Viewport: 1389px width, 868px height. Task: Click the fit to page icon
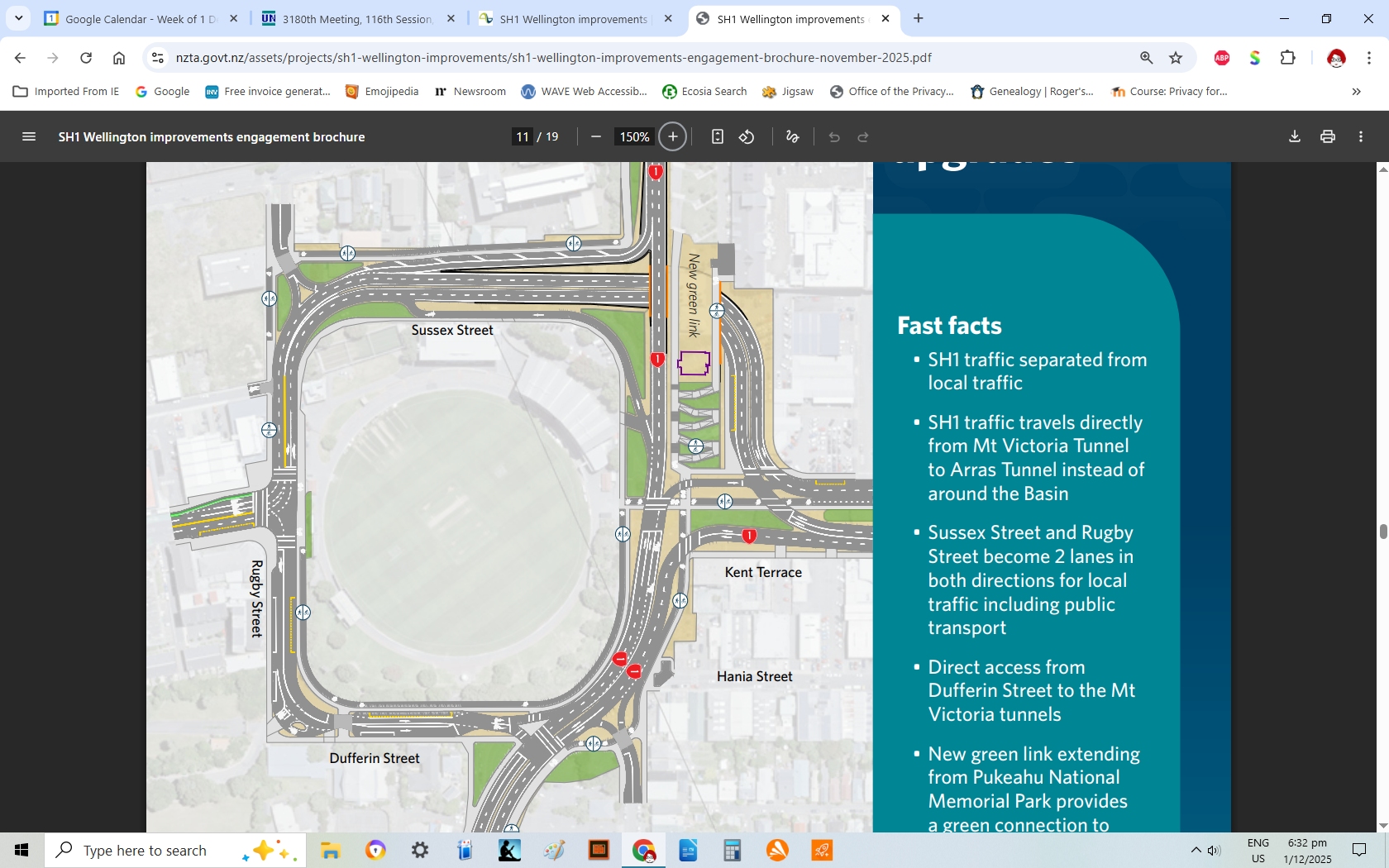point(717,137)
